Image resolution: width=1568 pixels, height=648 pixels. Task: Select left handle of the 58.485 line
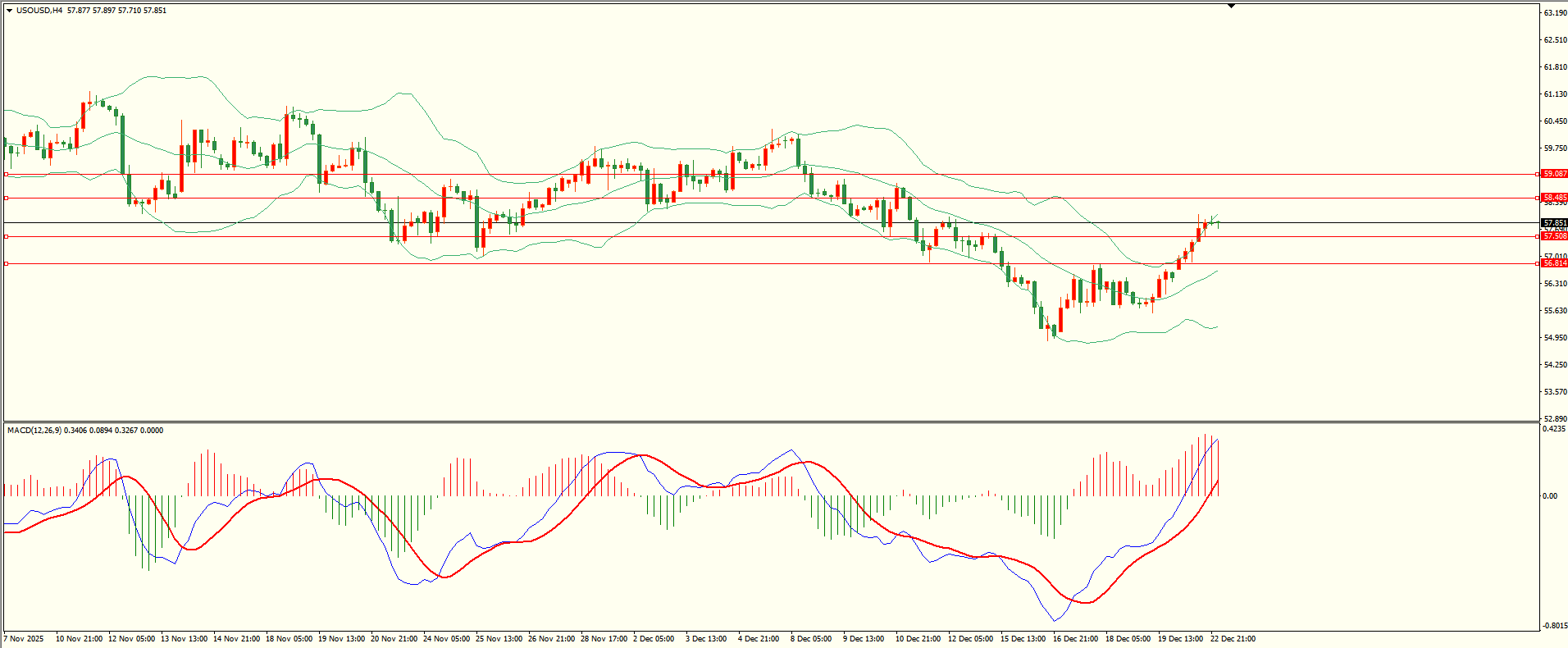(x=7, y=198)
